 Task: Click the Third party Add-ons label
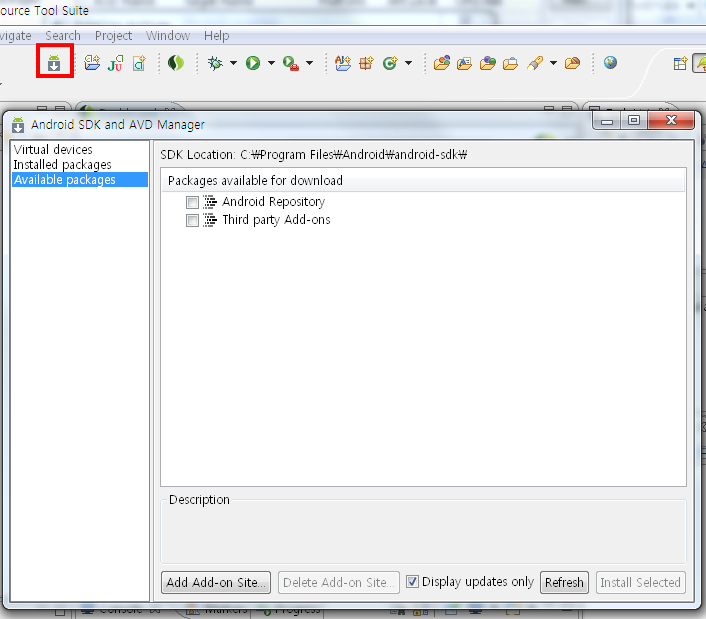(276, 220)
